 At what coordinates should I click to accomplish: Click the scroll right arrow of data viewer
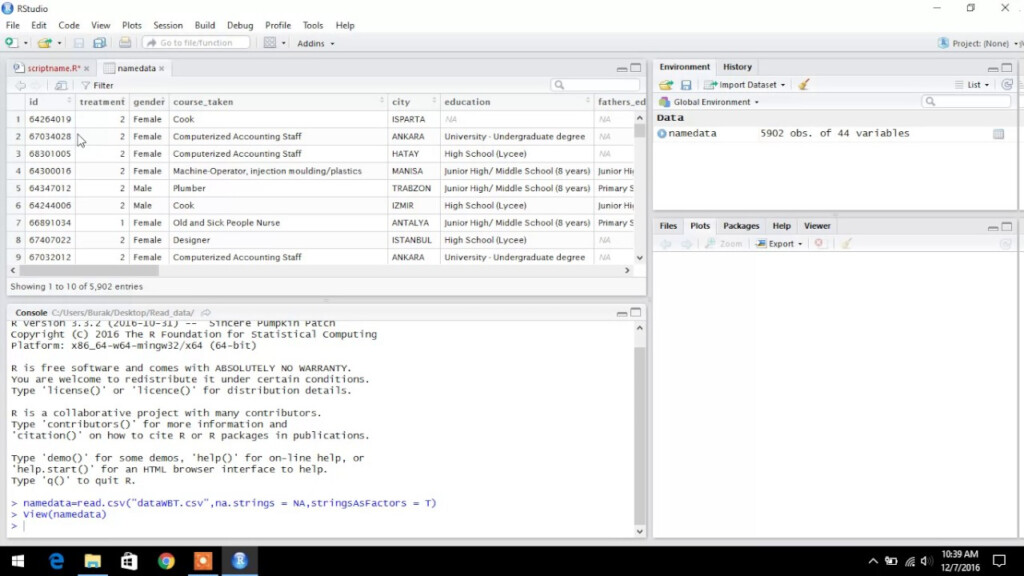[x=628, y=270]
